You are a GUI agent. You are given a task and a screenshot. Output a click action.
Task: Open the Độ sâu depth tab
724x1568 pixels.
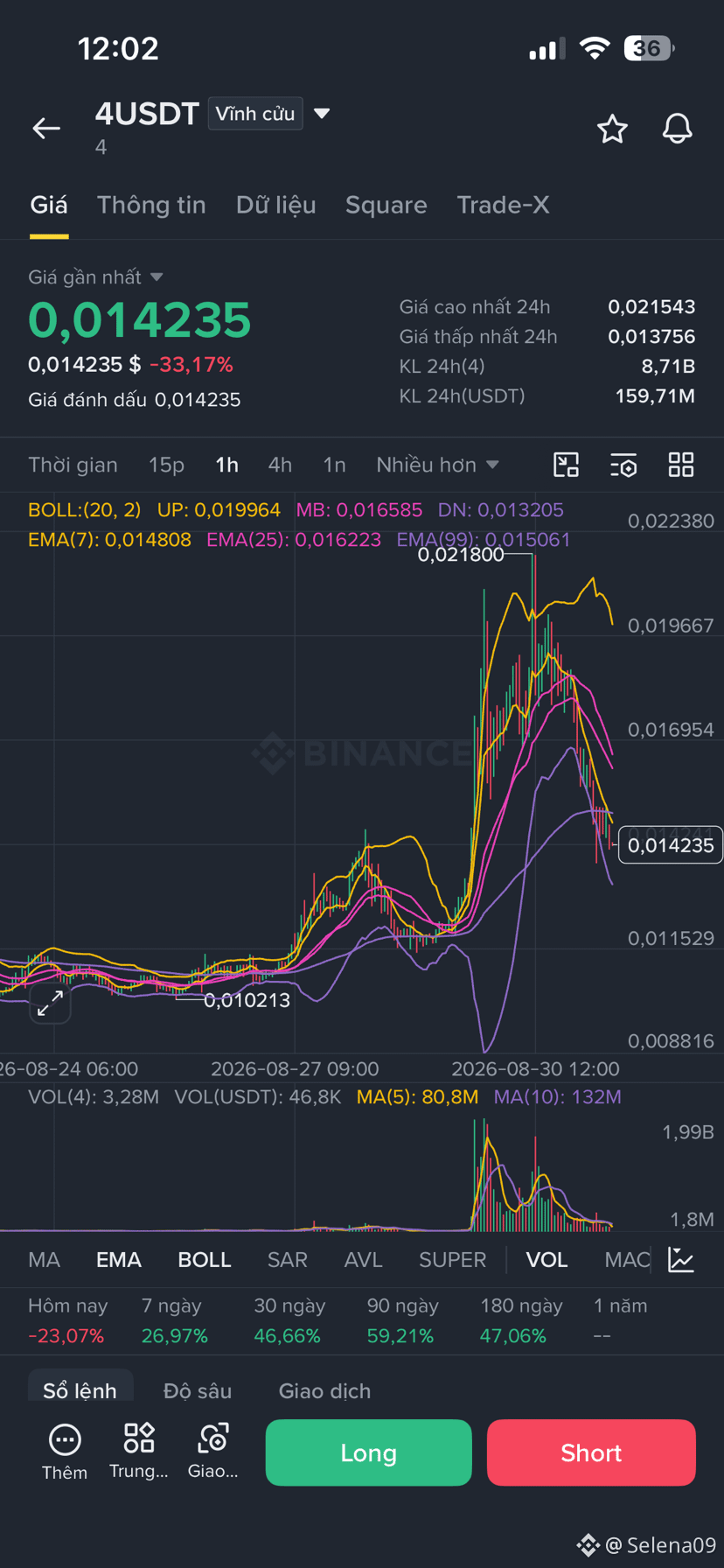click(x=198, y=1390)
